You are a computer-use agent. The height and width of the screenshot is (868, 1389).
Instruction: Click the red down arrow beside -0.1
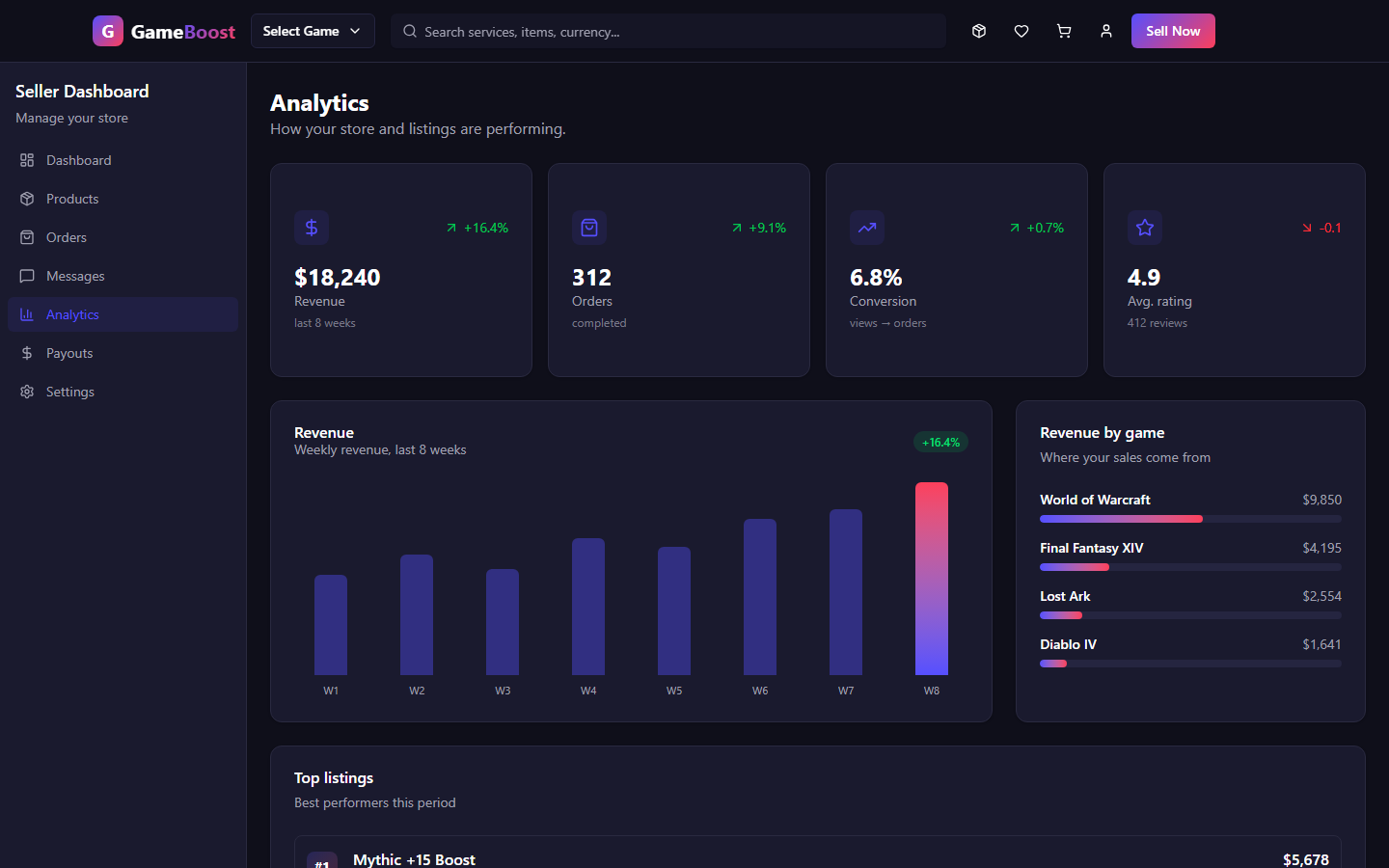pyautogui.click(x=1307, y=228)
